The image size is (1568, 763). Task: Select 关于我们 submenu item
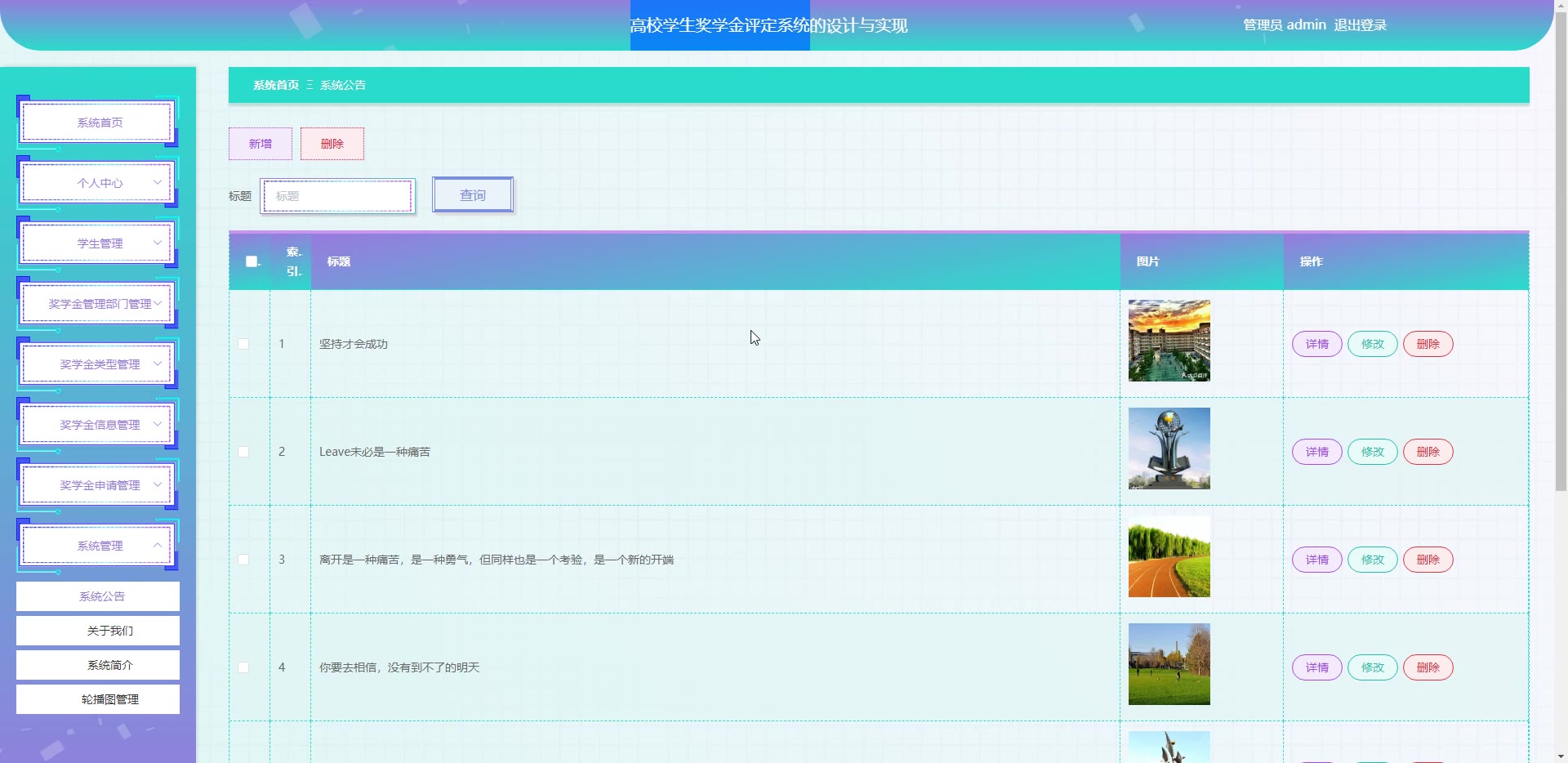click(x=98, y=631)
